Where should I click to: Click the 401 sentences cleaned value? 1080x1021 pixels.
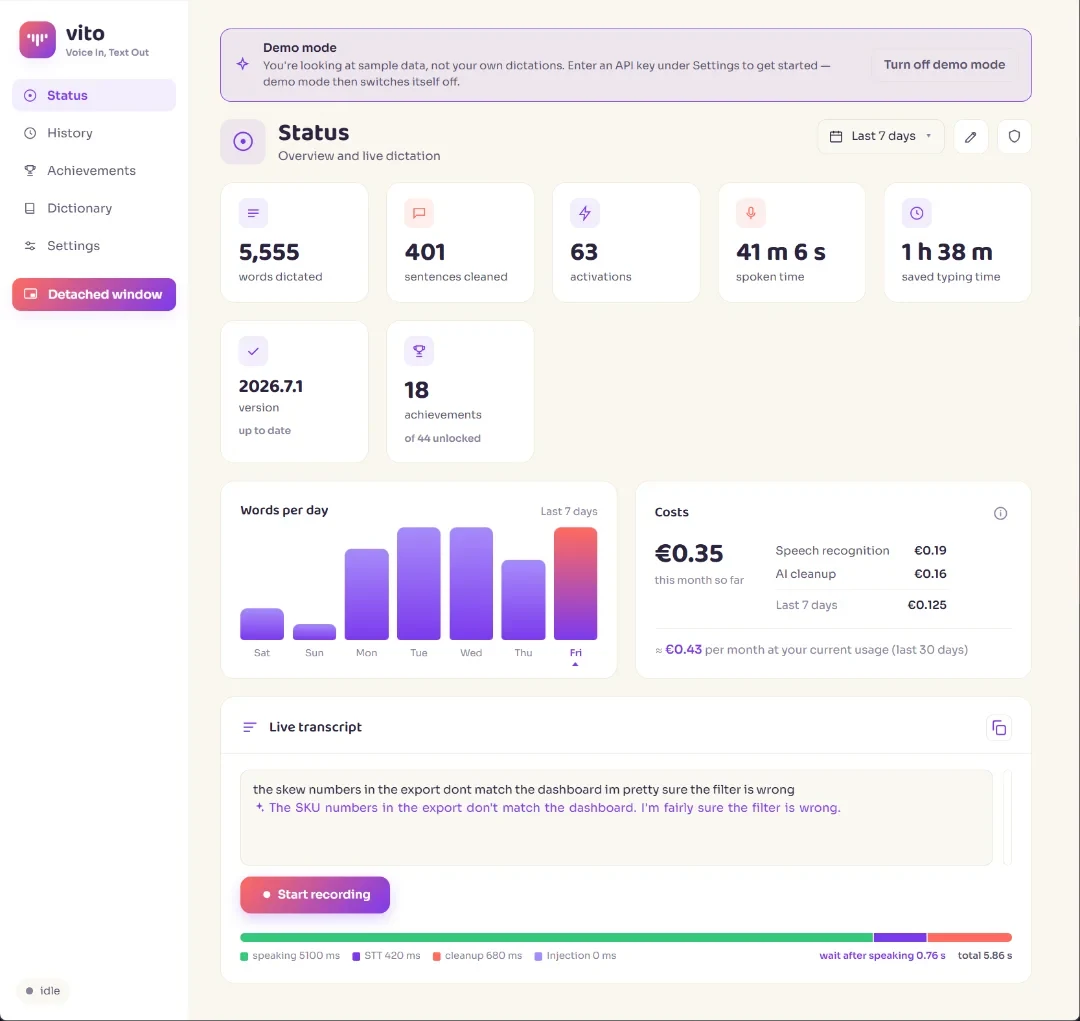[x=425, y=252]
